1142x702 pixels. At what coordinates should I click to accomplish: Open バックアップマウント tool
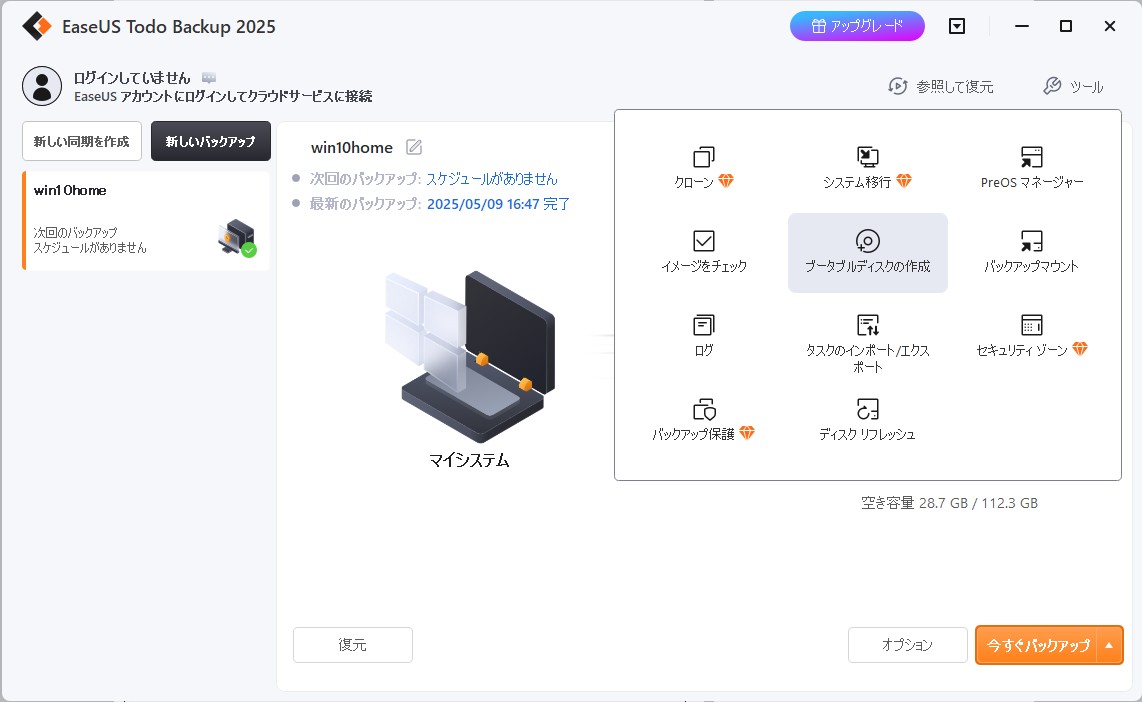pyautogui.click(x=1031, y=252)
